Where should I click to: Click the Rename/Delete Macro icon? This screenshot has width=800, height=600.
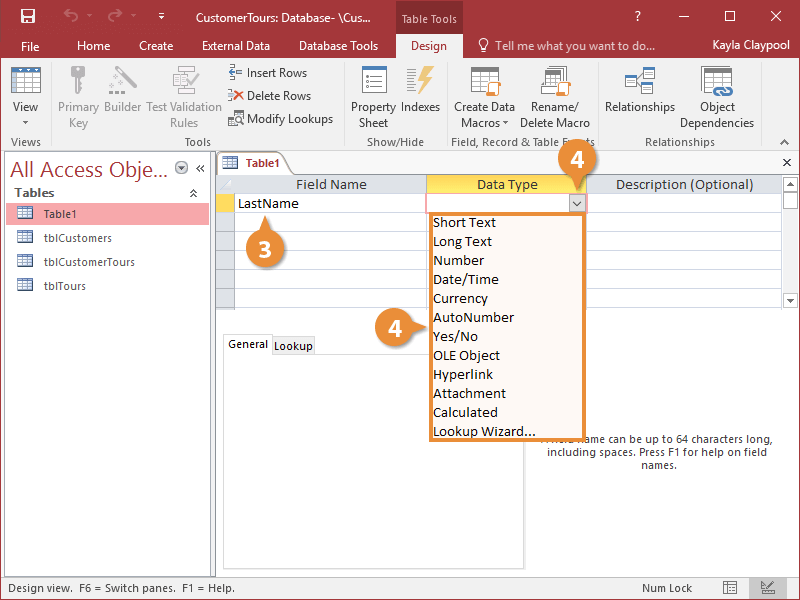pos(555,81)
